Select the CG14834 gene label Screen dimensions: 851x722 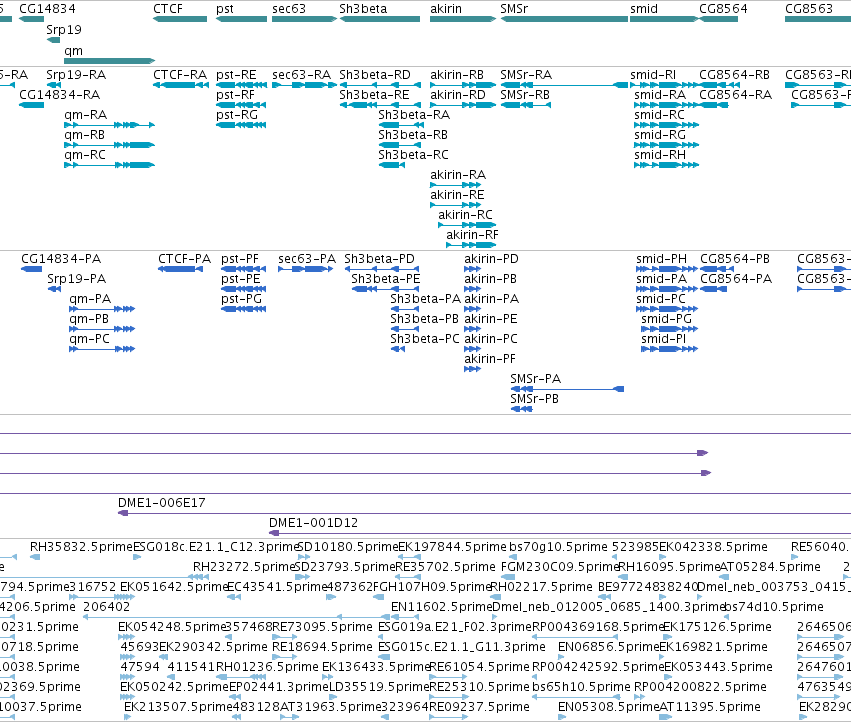pyautogui.click(x=47, y=9)
